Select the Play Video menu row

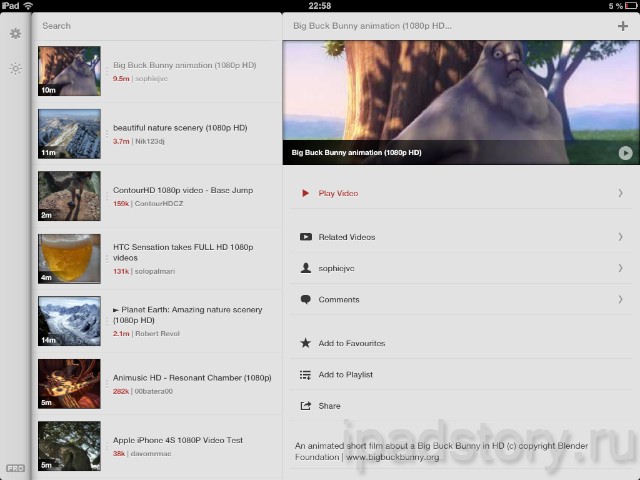pos(461,193)
